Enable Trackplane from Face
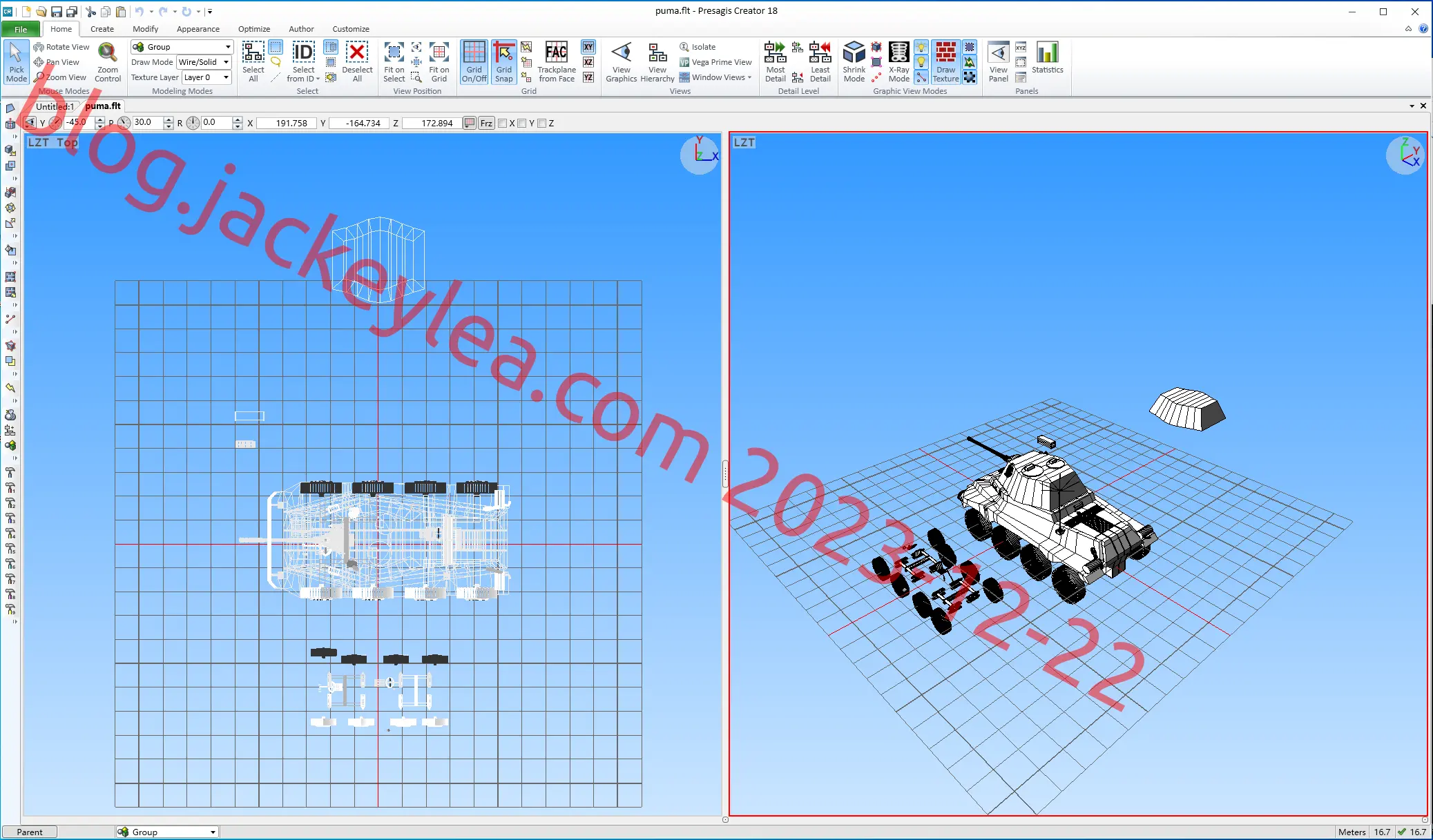Screen dimensions: 1433x840 click(x=557, y=62)
